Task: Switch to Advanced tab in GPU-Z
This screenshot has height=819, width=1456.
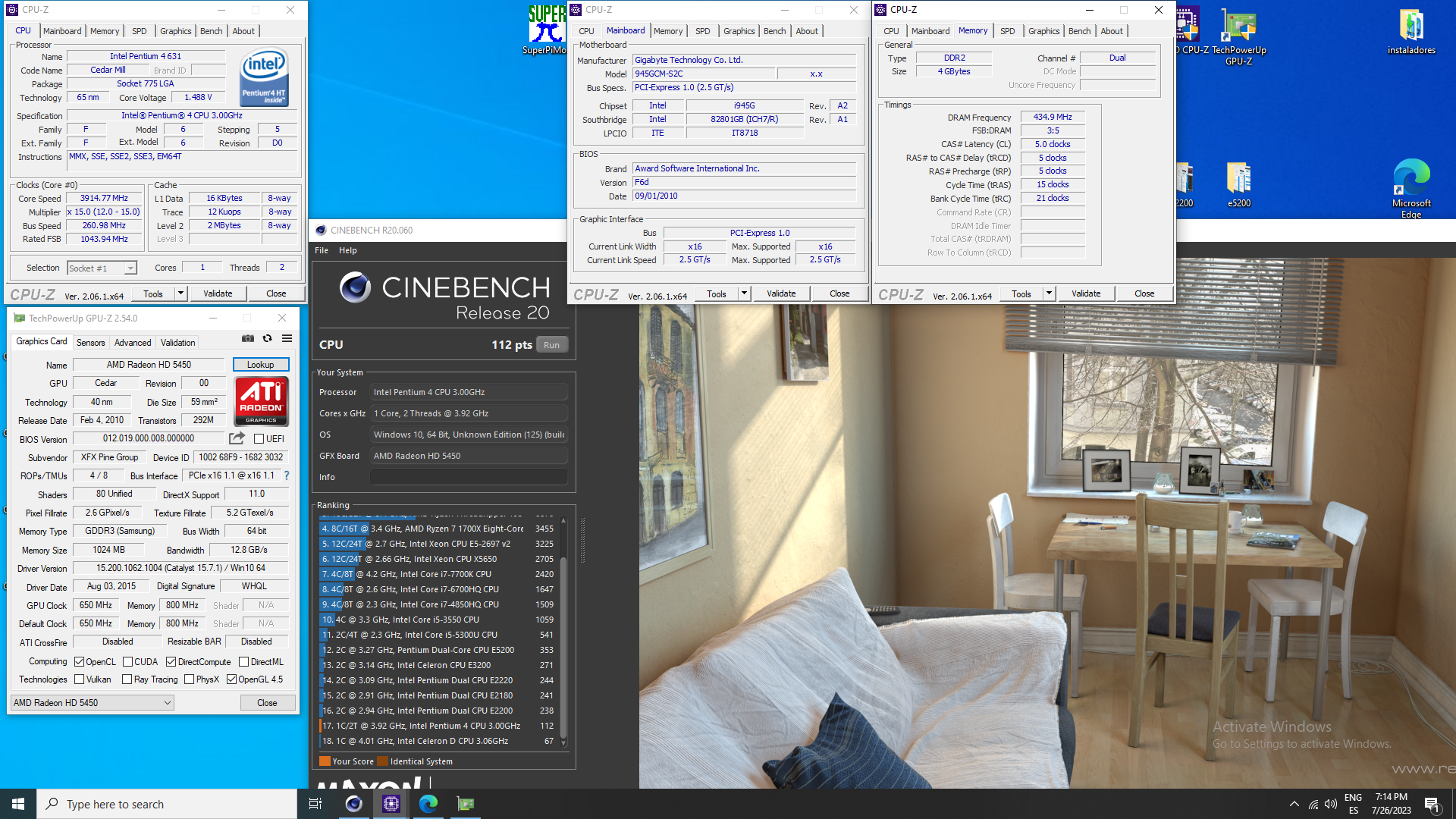Action: [x=133, y=343]
